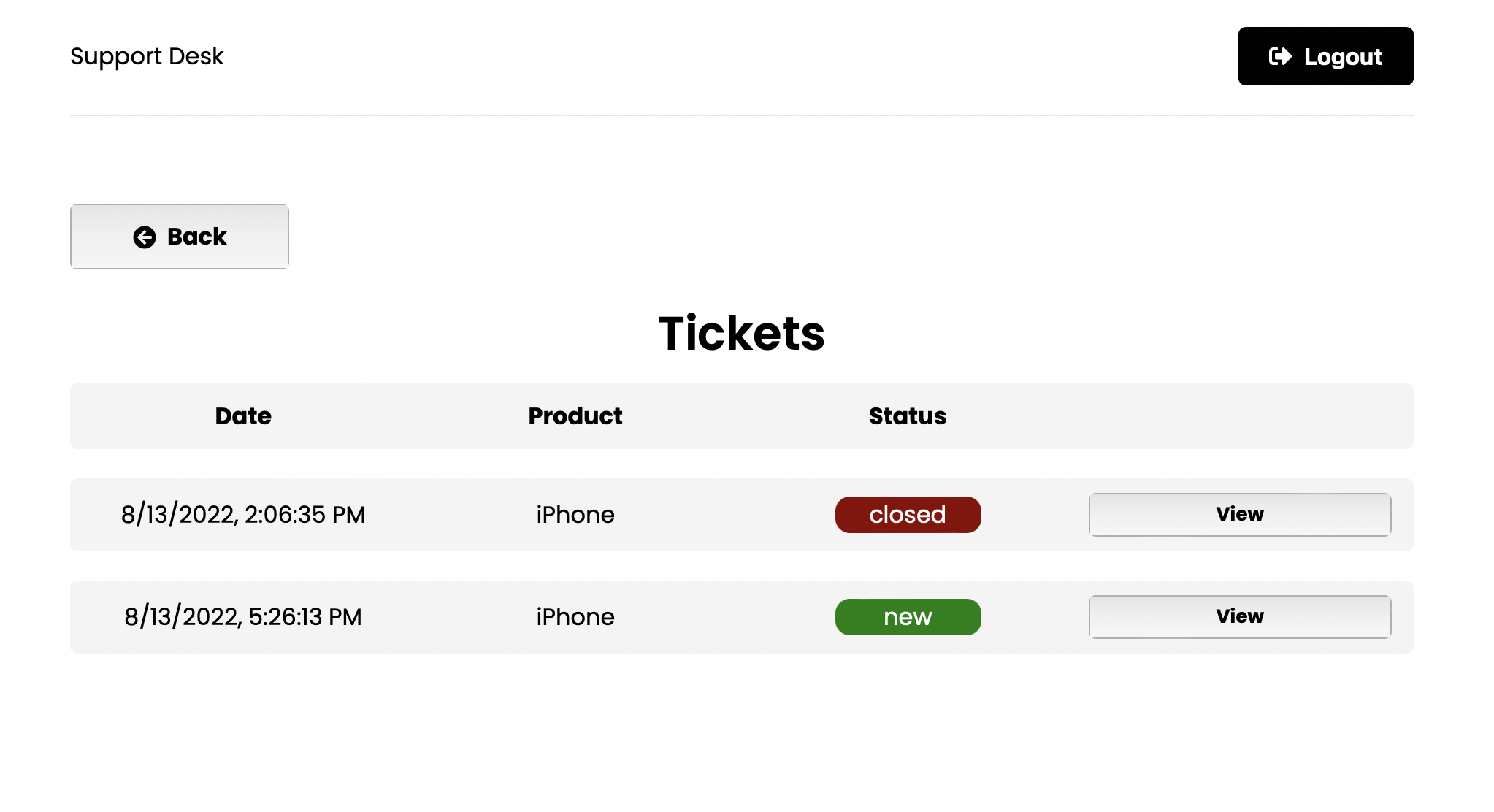Log out using the Logout button

pyautogui.click(x=1325, y=56)
